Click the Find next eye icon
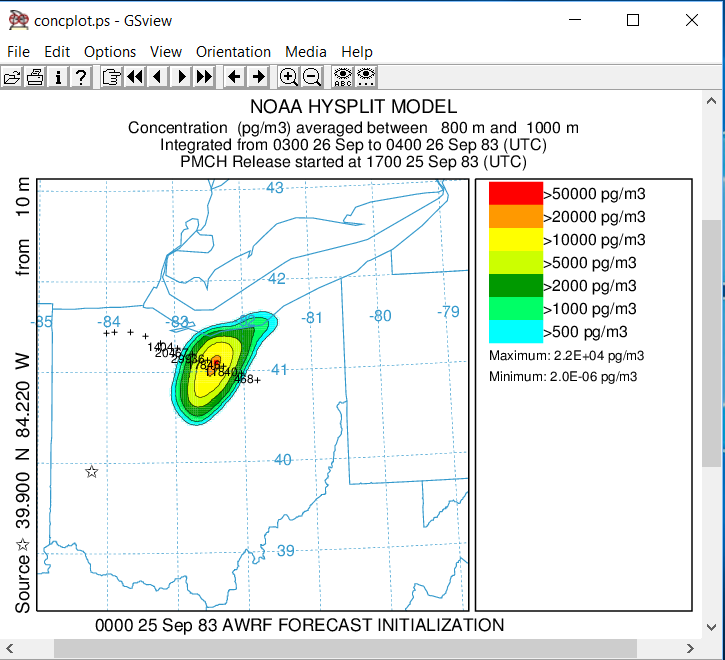 [x=366, y=77]
